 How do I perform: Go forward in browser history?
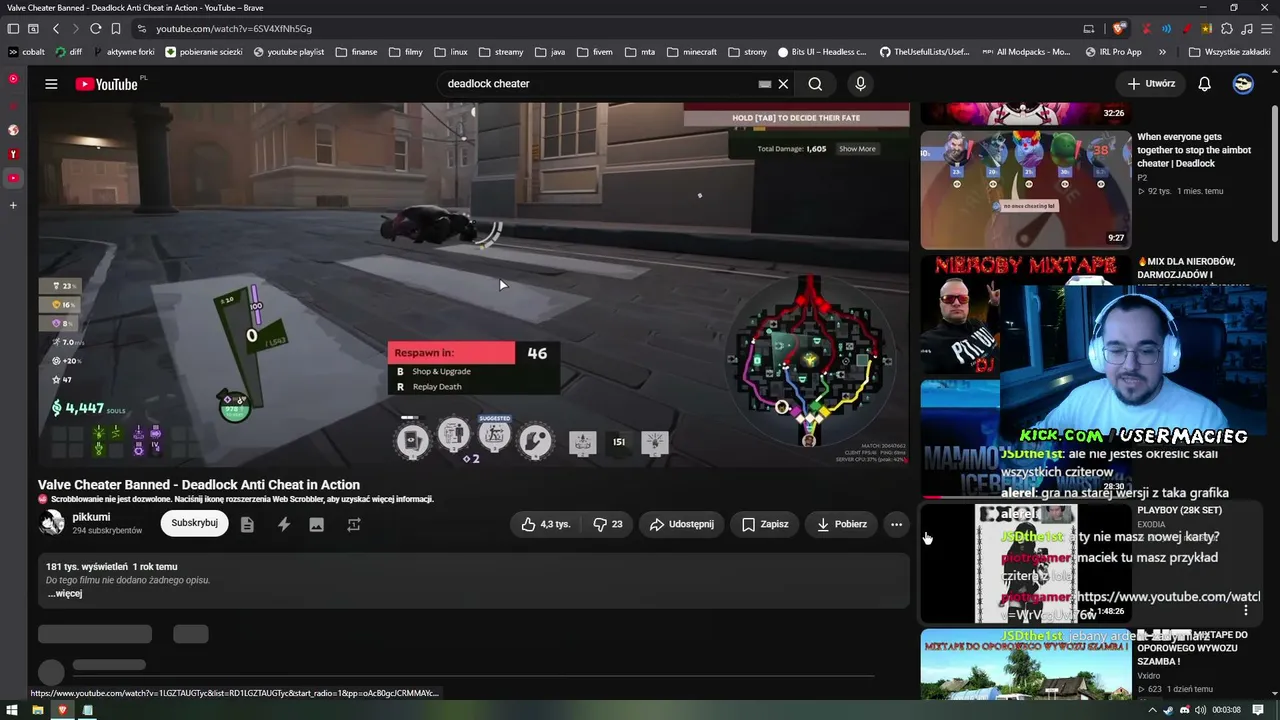tap(75, 29)
